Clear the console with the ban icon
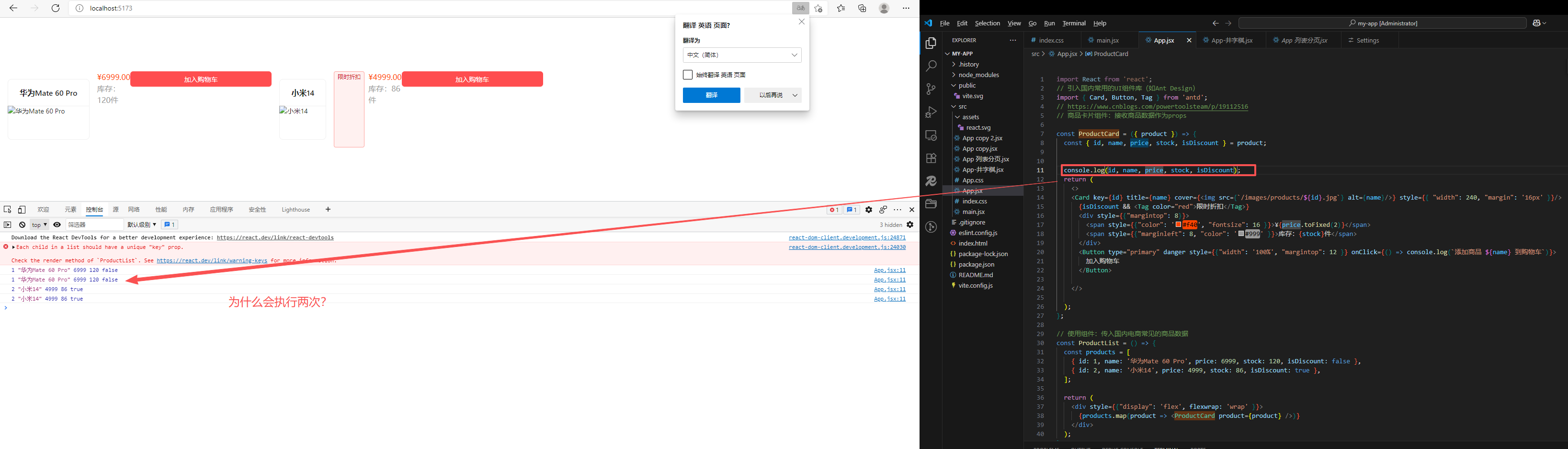Viewport: 1568px width, 449px height. (22, 224)
